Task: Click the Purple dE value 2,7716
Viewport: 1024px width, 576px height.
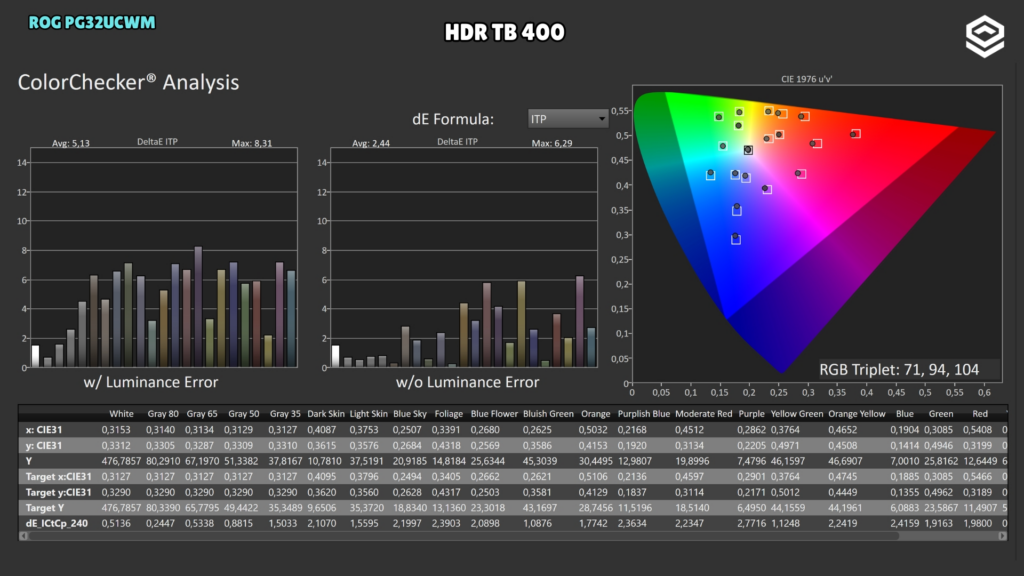Action: pyautogui.click(x=751, y=524)
